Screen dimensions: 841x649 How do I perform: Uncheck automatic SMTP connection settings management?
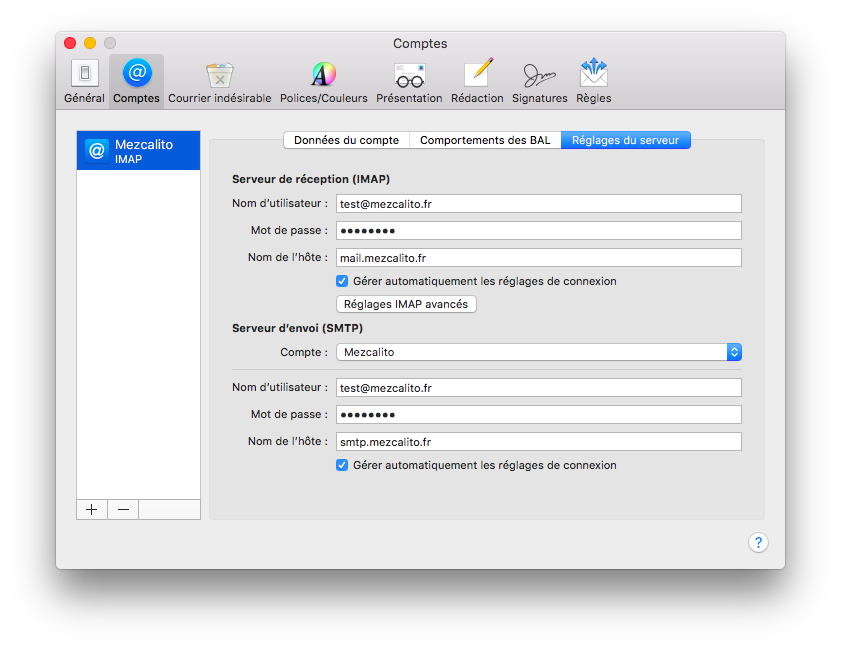coord(342,465)
